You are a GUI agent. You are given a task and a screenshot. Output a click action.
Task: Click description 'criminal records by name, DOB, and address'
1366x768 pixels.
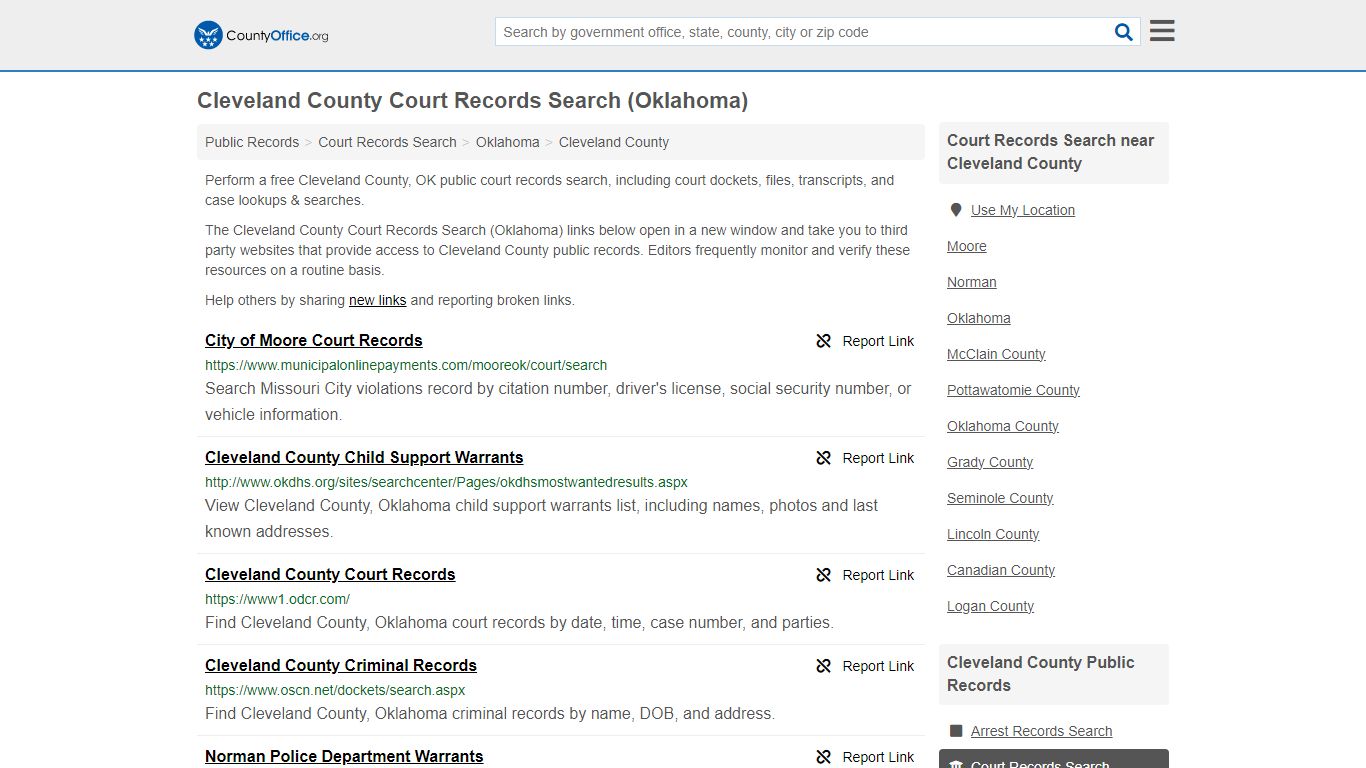(x=490, y=713)
